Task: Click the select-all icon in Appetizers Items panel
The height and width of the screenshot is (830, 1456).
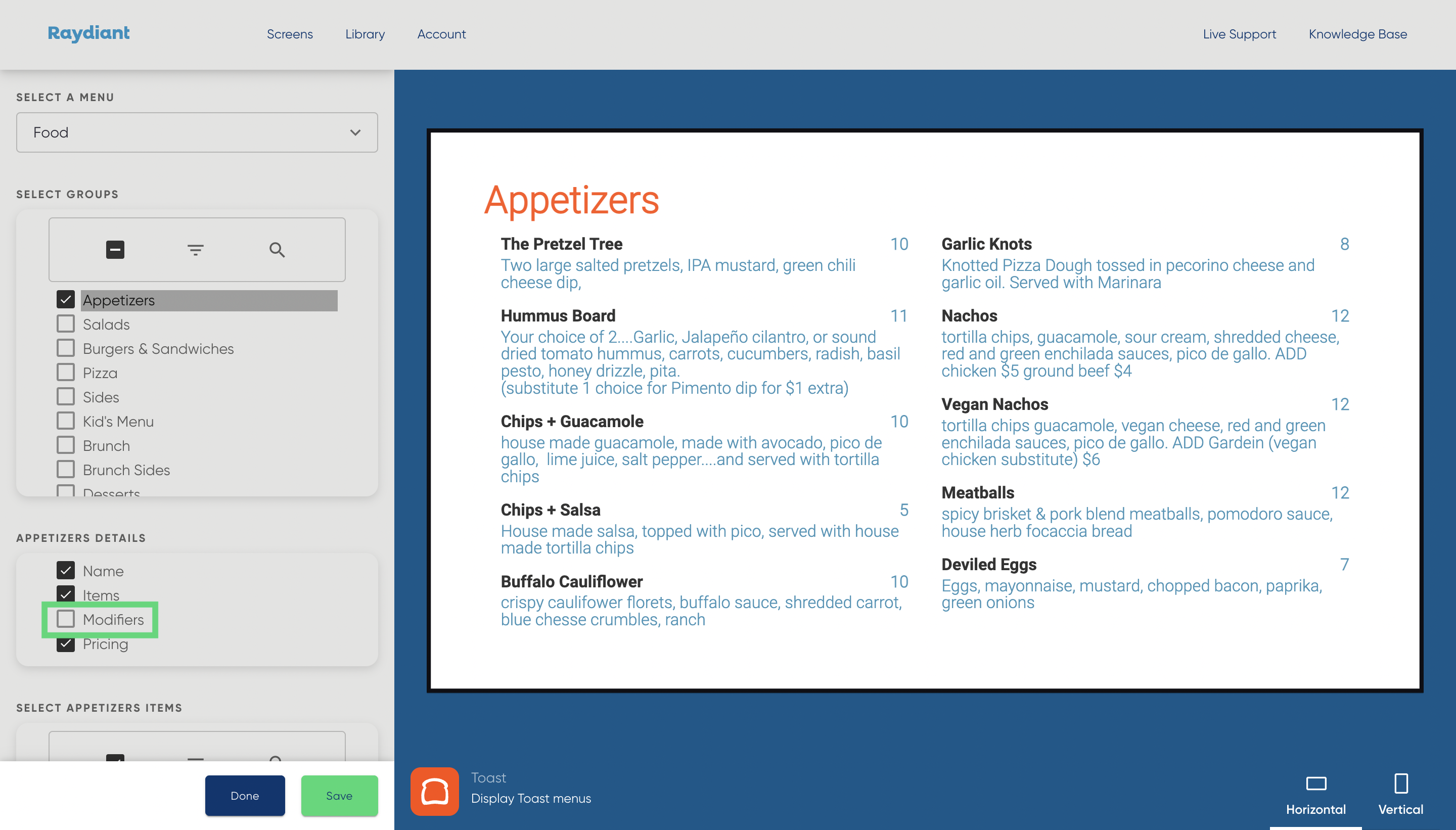Action: tap(115, 762)
